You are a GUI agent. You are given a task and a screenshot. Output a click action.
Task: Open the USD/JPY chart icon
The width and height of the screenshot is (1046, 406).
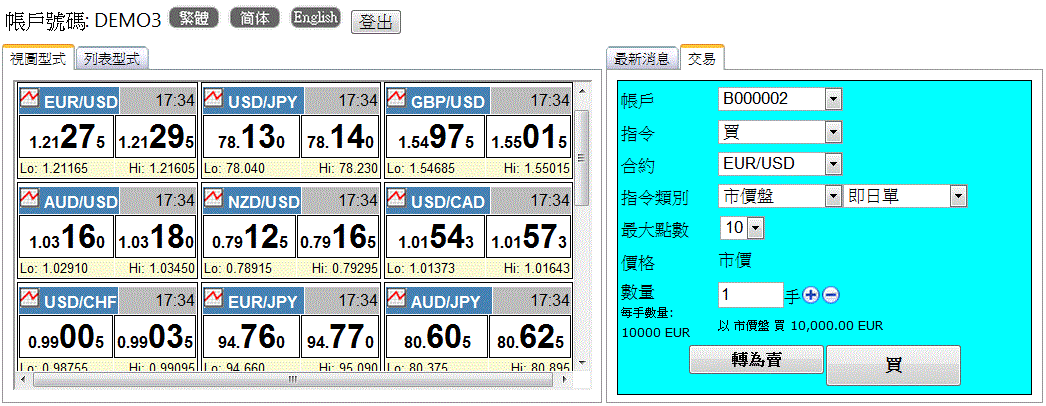pos(213,99)
